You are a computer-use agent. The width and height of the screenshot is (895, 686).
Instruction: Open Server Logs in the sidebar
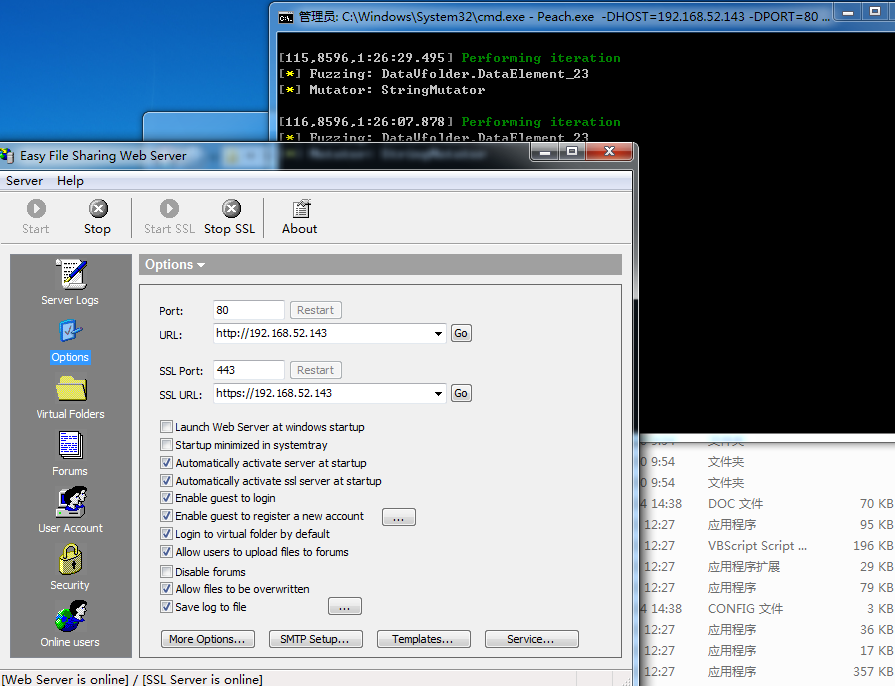tap(70, 282)
